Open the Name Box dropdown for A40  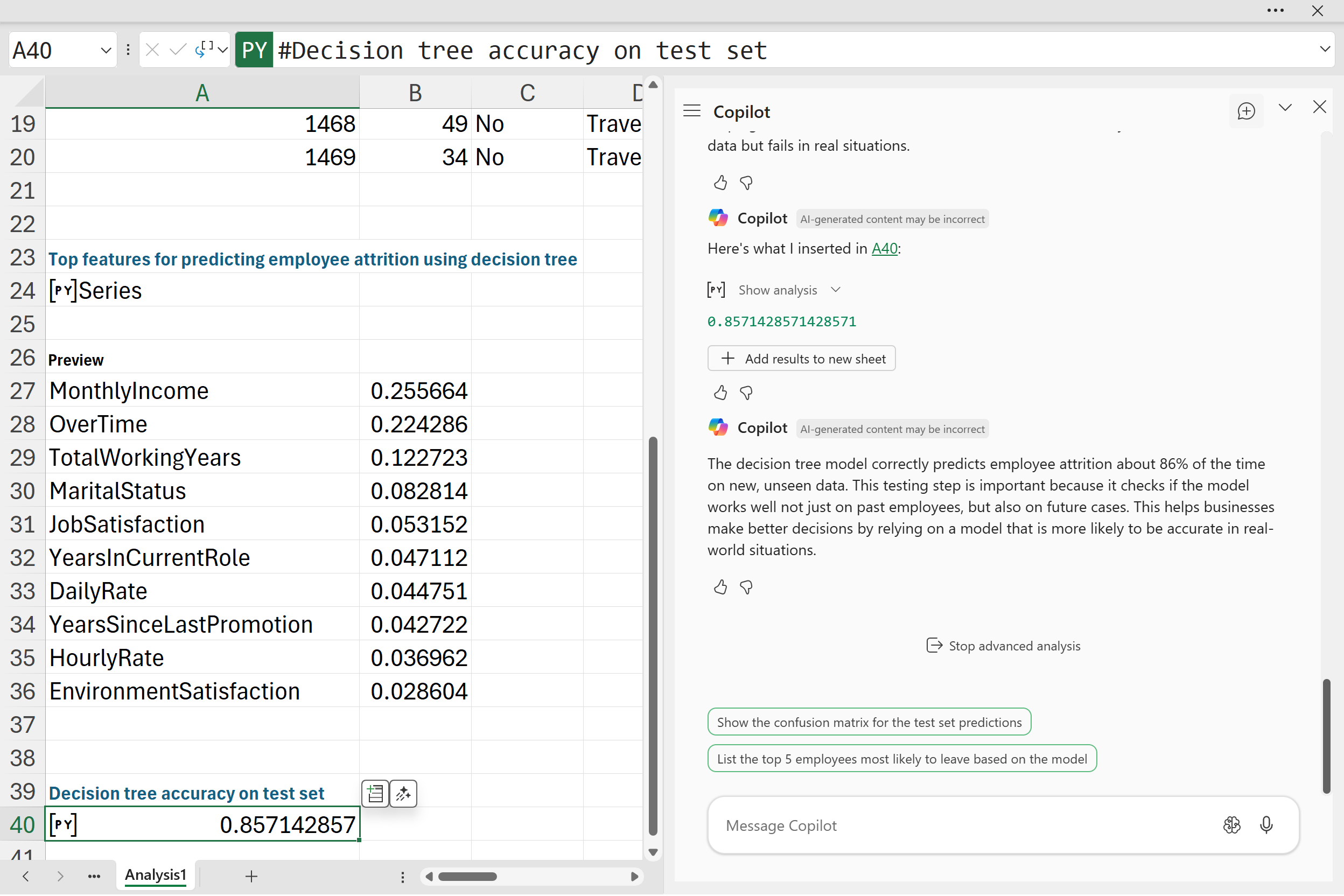click(x=106, y=50)
